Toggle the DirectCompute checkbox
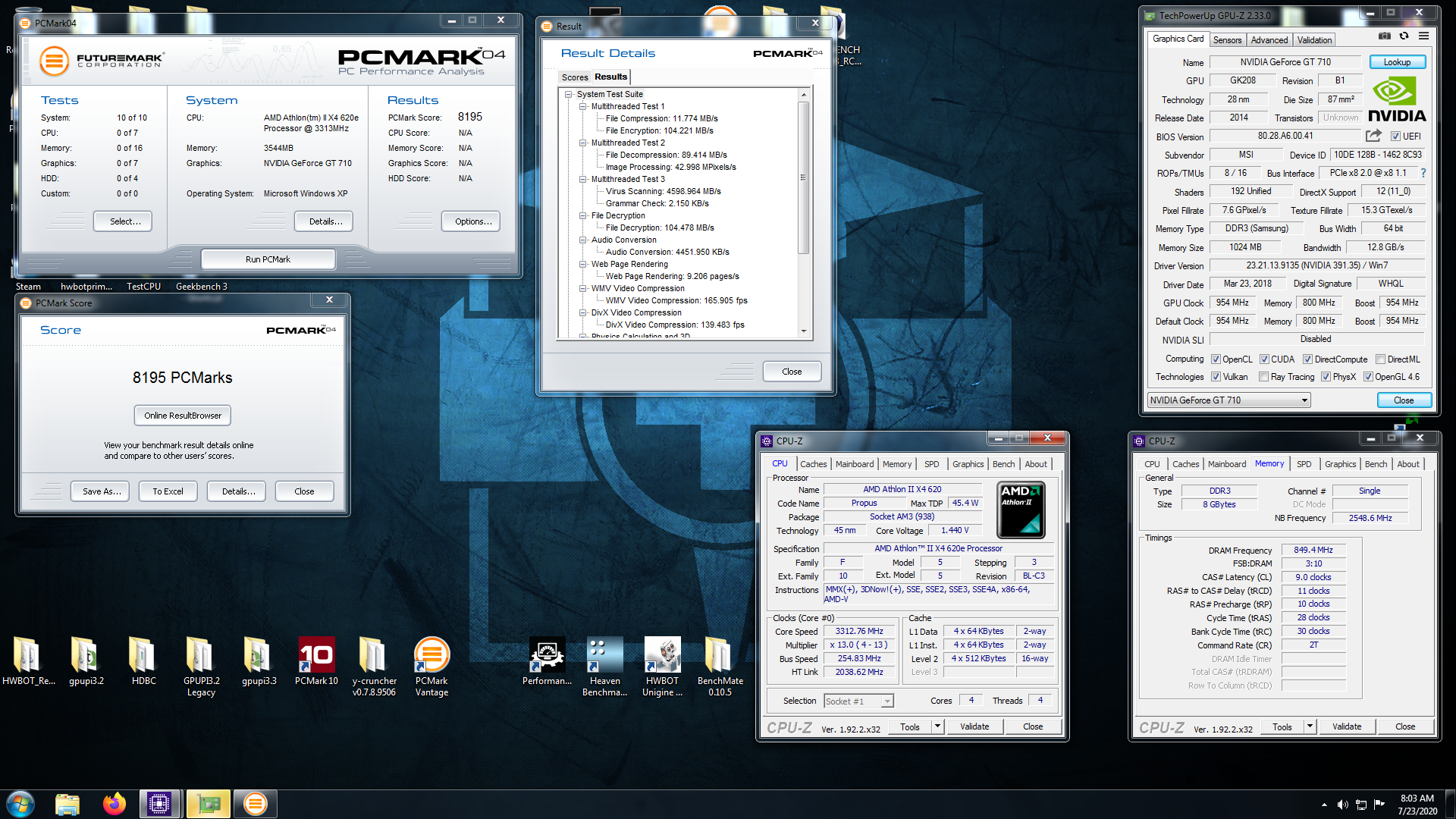Image resolution: width=1456 pixels, height=819 pixels. [x=1307, y=359]
